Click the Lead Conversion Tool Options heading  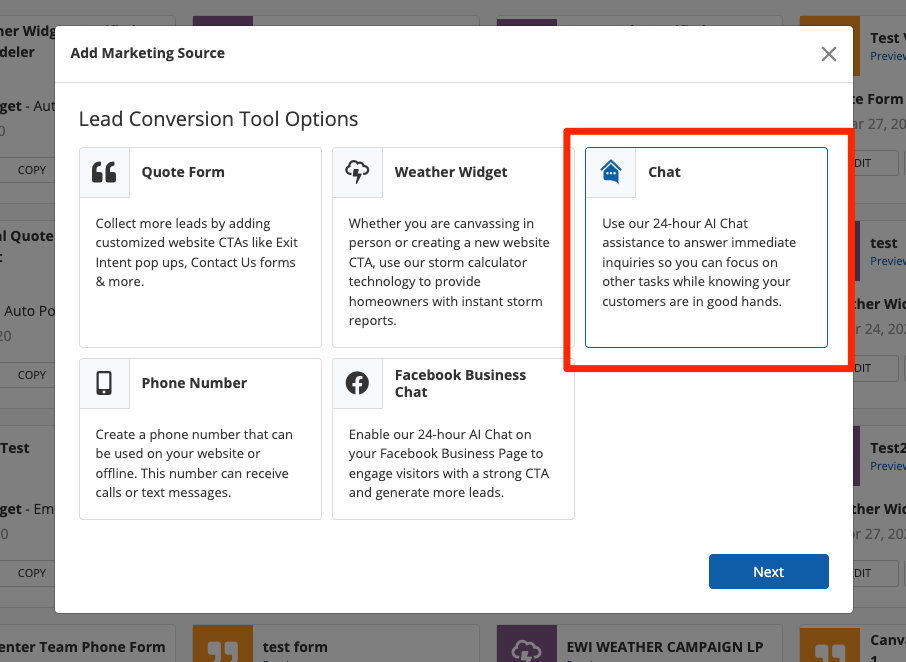[218, 119]
